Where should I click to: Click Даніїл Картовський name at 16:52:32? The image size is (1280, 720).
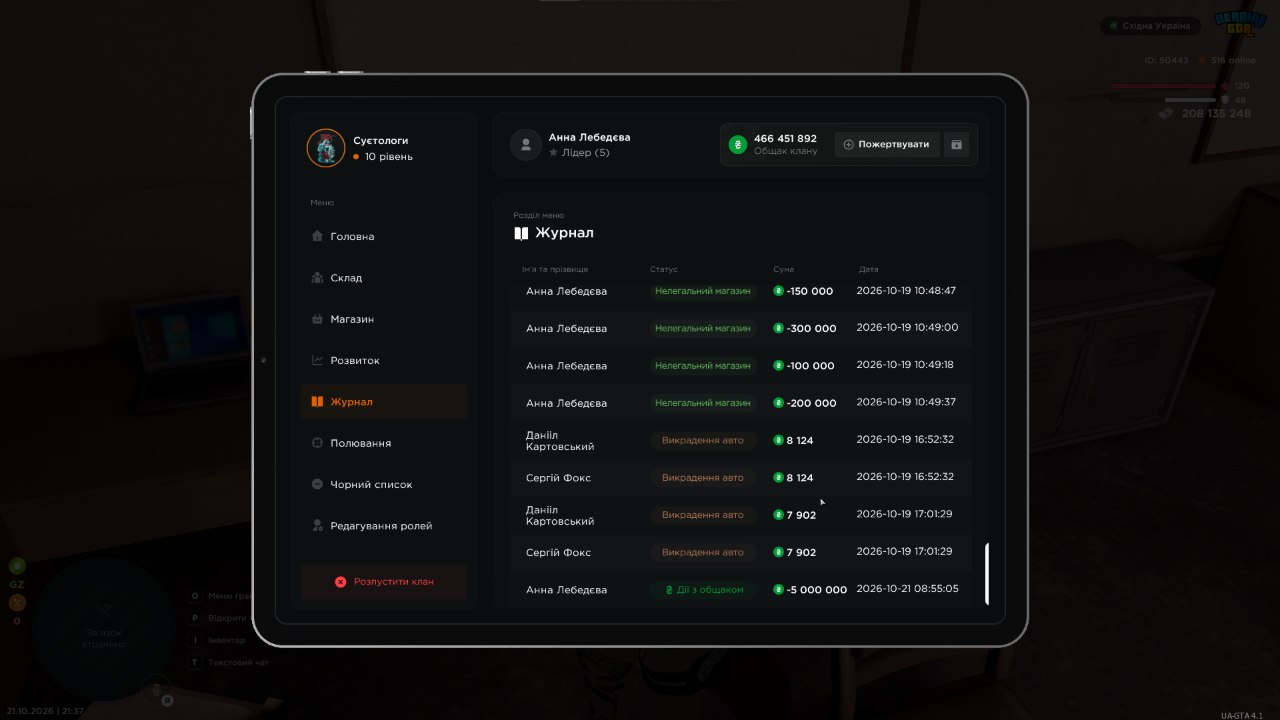pos(560,441)
